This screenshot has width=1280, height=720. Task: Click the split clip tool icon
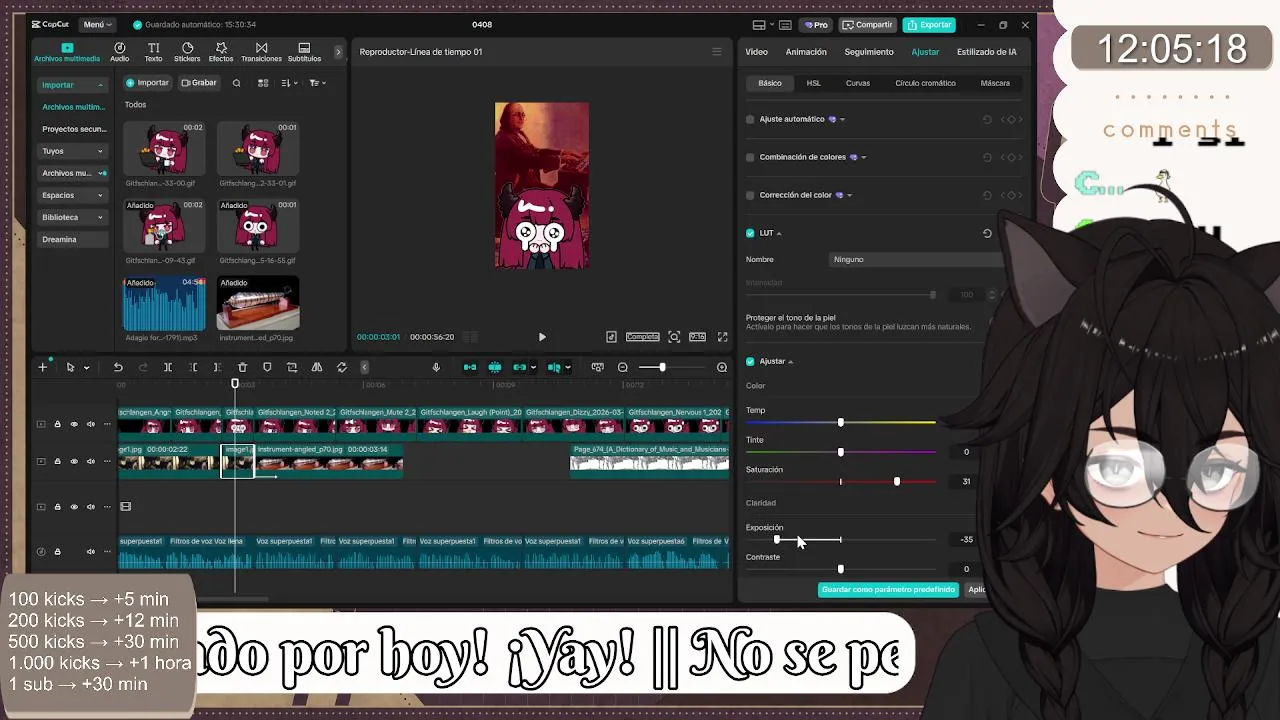[x=168, y=367]
